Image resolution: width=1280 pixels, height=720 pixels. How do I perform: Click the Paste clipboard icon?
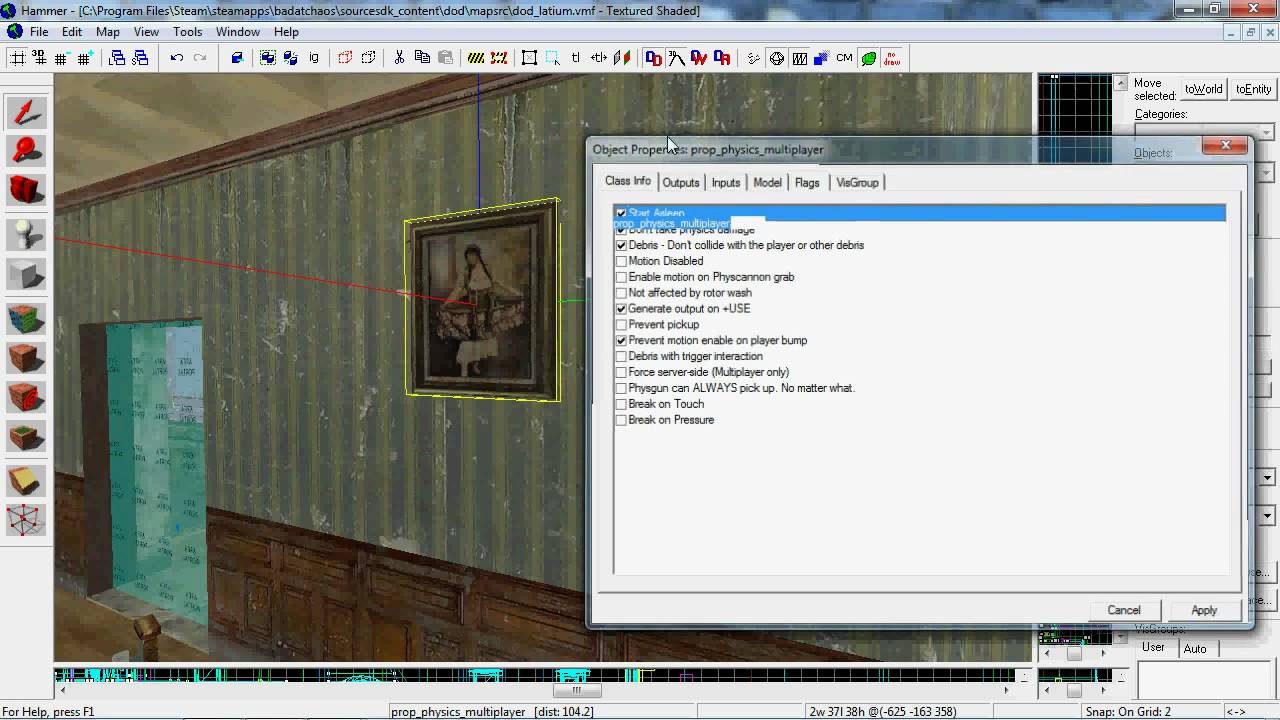click(445, 58)
